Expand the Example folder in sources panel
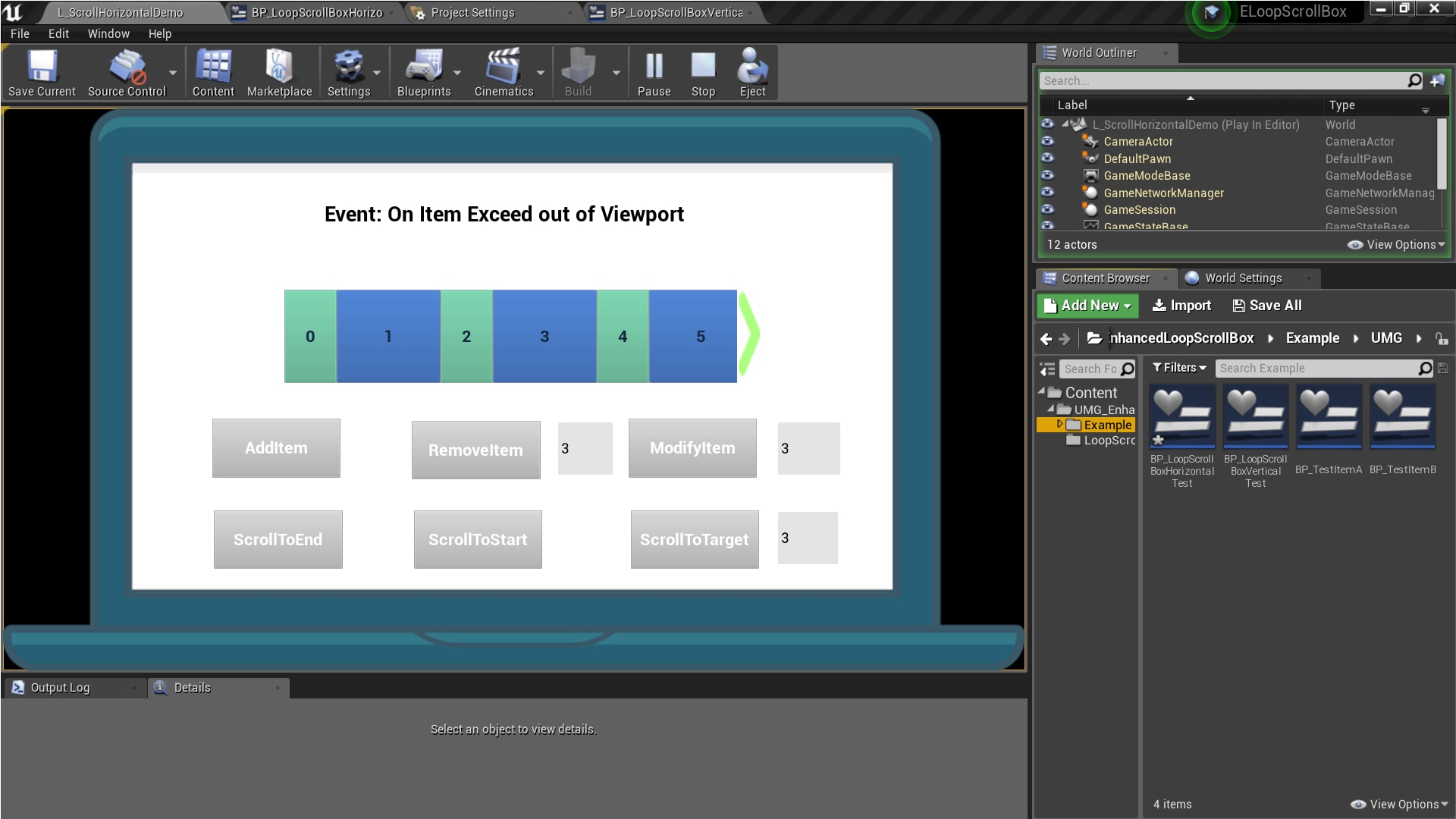 (x=1059, y=425)
